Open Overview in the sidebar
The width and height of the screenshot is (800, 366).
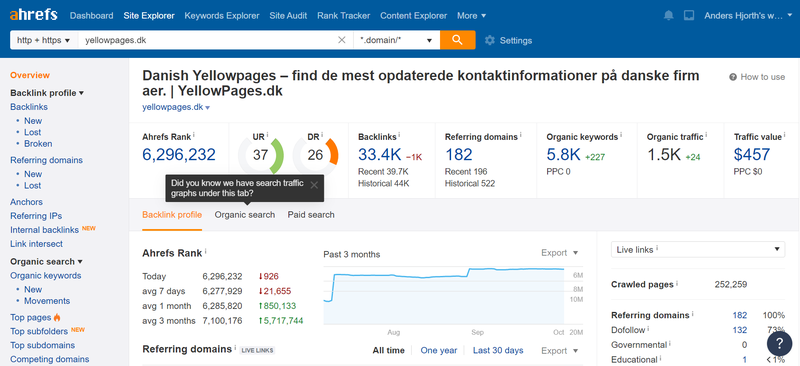click(30, 76)
